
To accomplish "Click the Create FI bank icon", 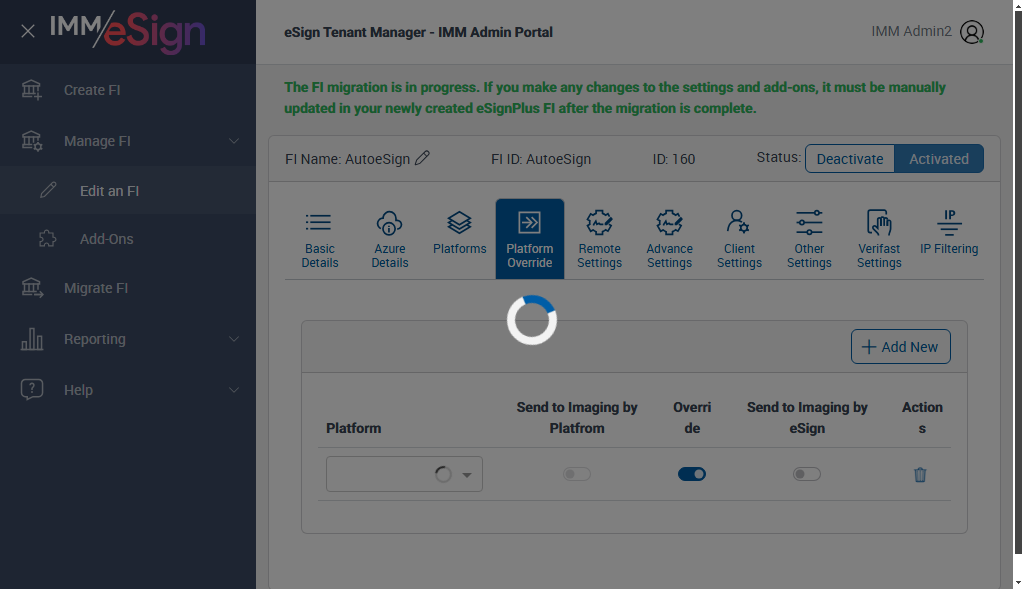I will pyautogui.click(x=31, y=89).
